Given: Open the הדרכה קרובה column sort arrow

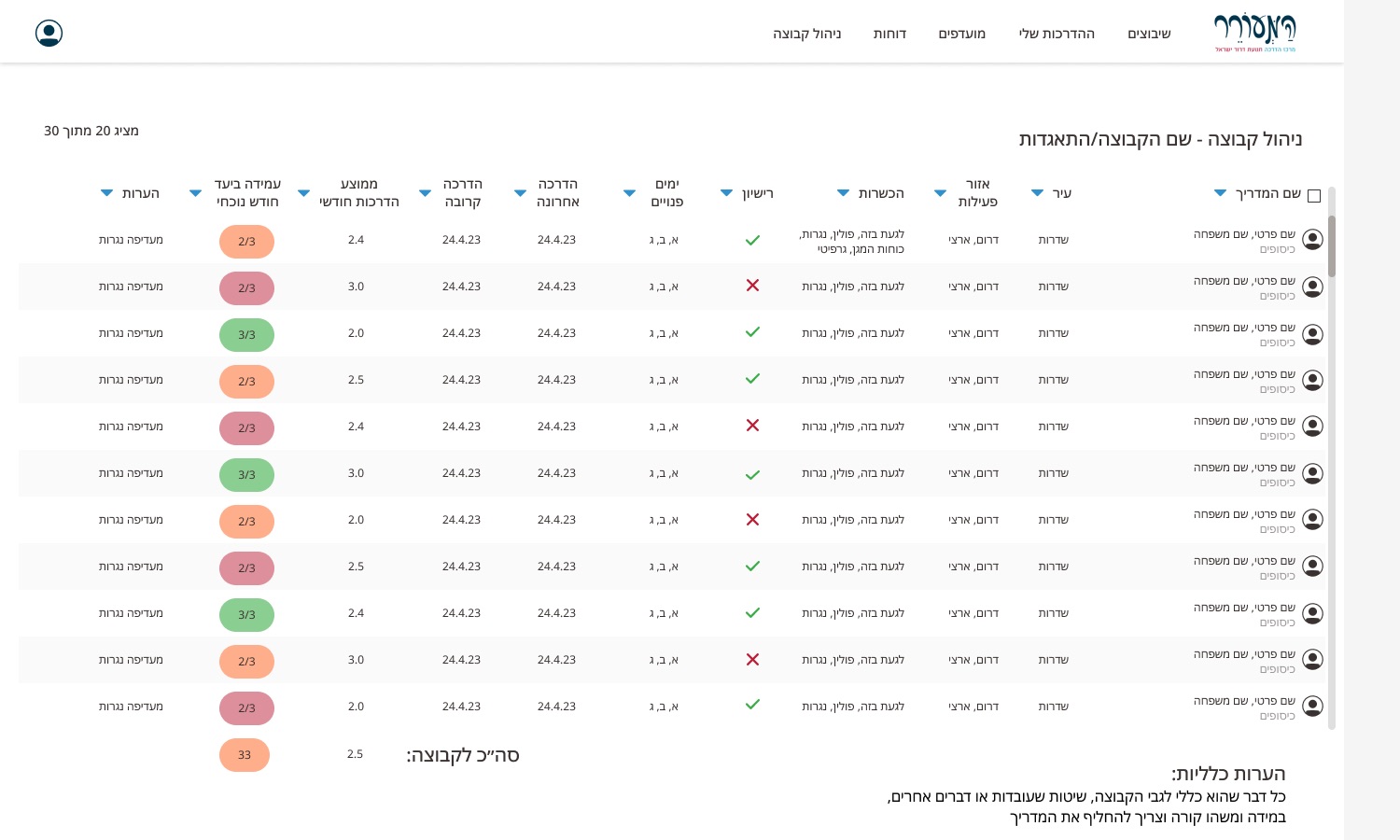Looking at the screenshot, I should [425, 193].
